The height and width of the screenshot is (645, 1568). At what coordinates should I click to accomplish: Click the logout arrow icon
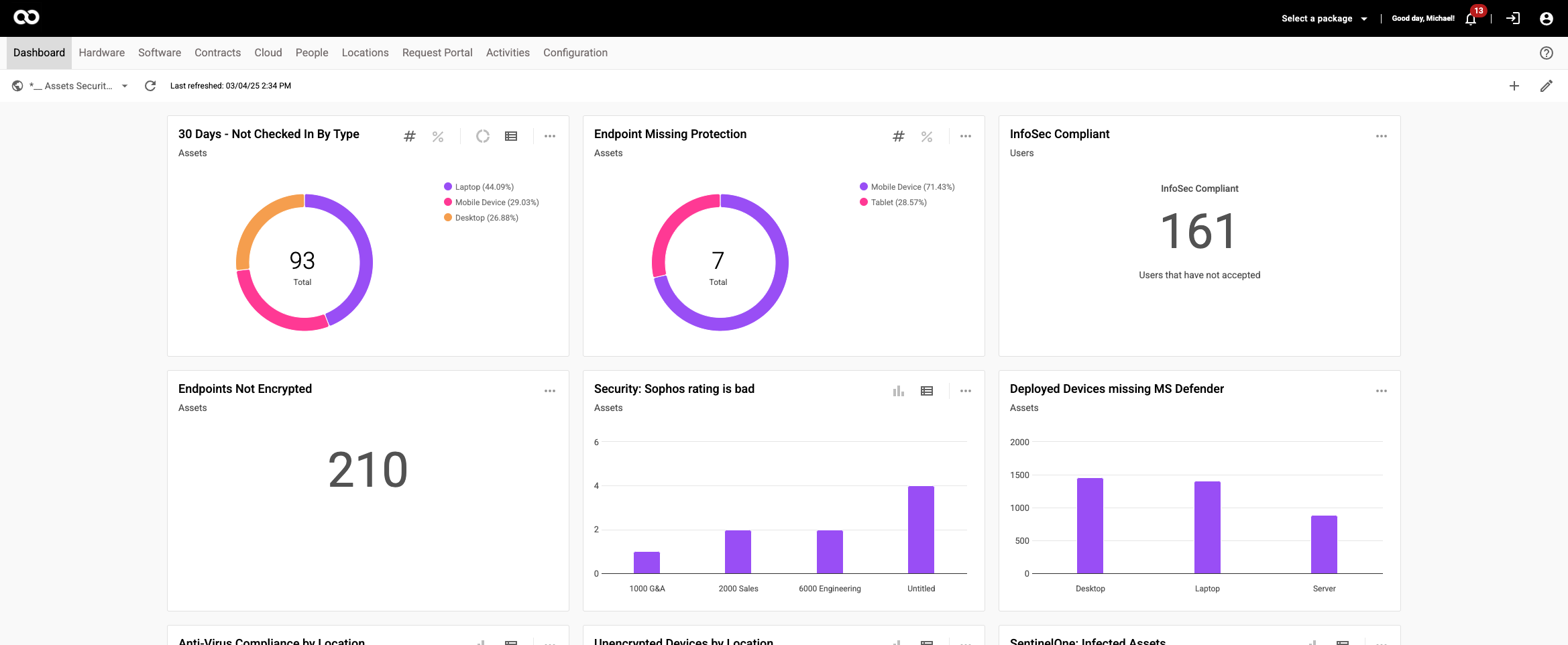1513,19
